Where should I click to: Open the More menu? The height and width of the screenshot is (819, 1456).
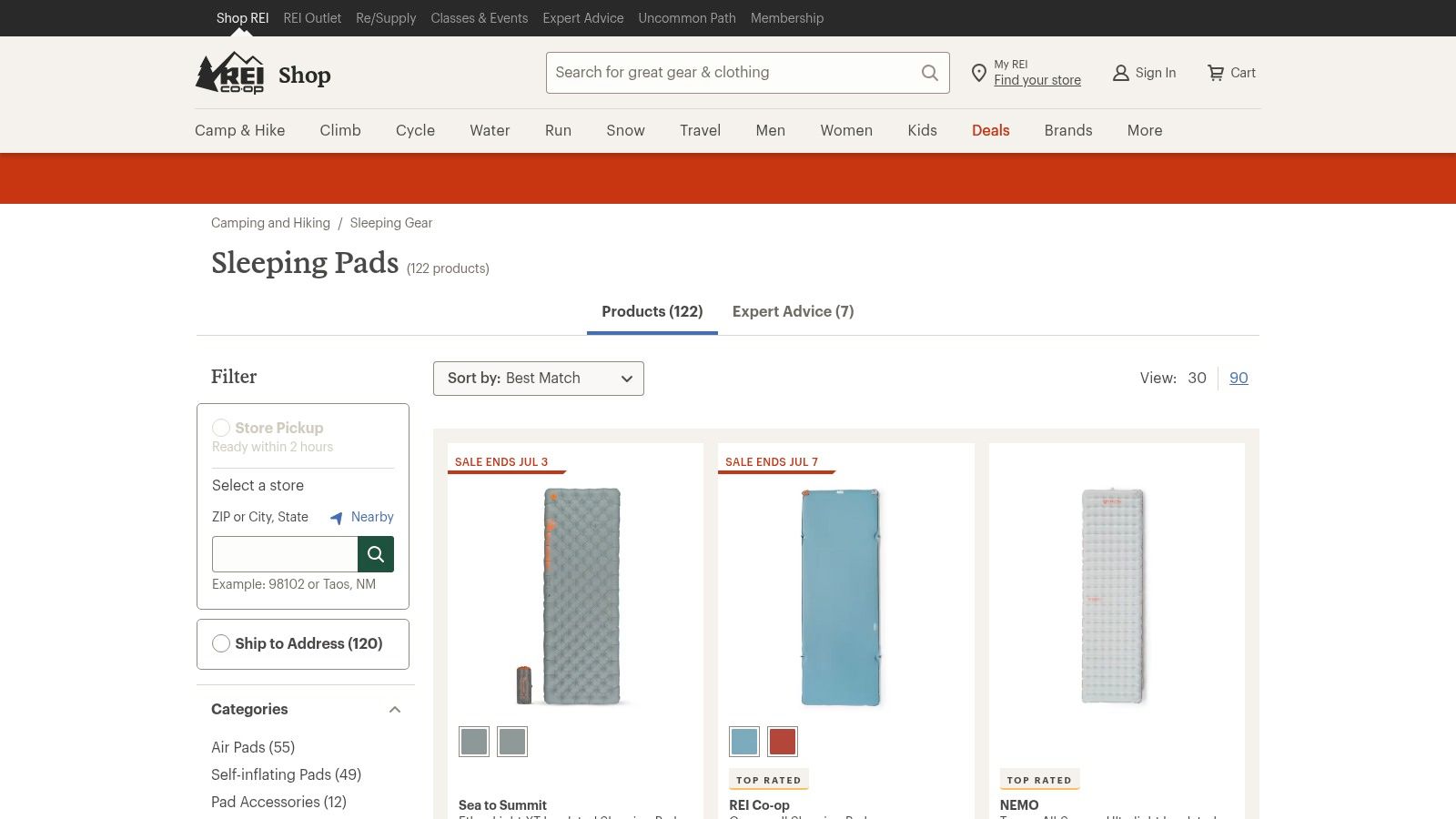pos(1145,130)
